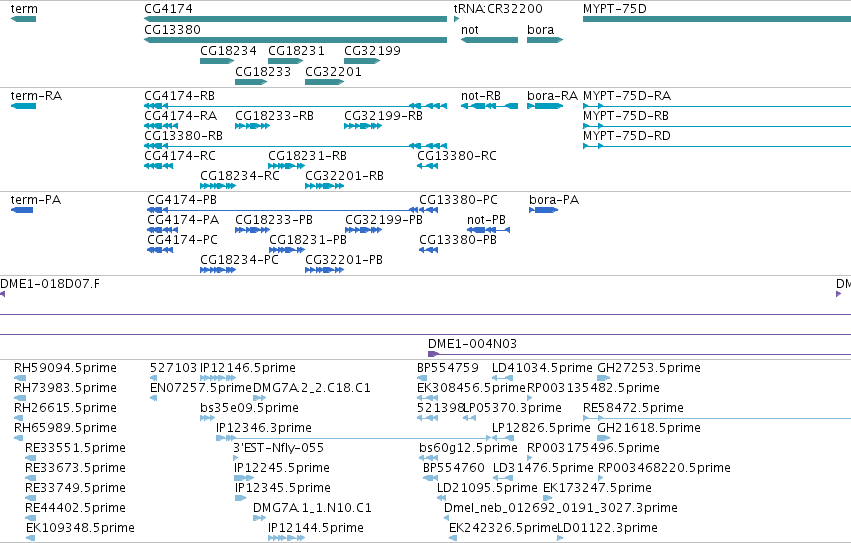Select the RH59094.5prime EST label
This screenshot has height=543, width=851.
click(x=65, y=368)
